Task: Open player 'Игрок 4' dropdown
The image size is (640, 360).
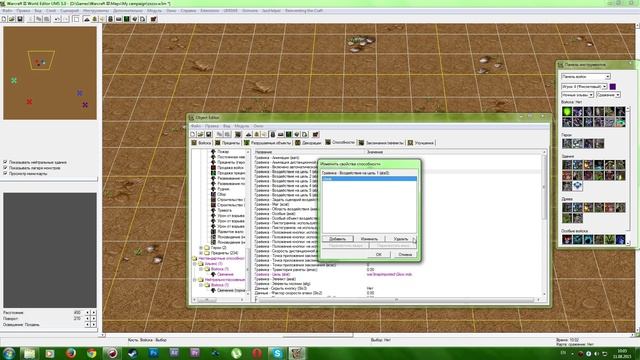Action: (584, 87)
